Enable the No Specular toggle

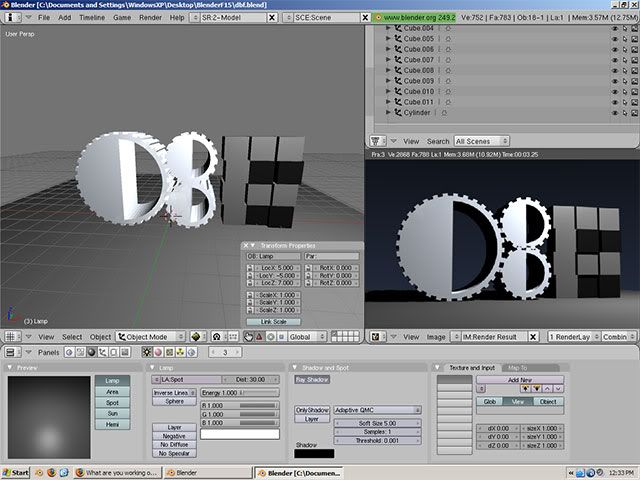pos(174,453)
